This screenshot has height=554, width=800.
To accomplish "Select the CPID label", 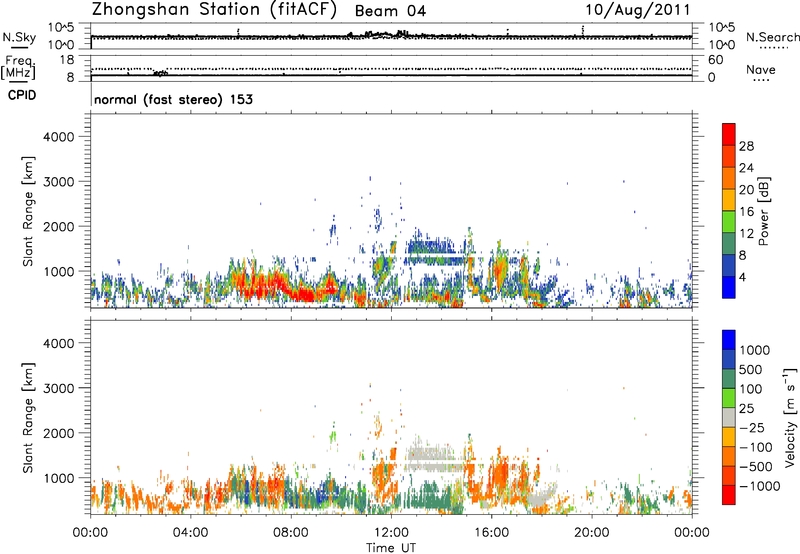I will [21, 95].
